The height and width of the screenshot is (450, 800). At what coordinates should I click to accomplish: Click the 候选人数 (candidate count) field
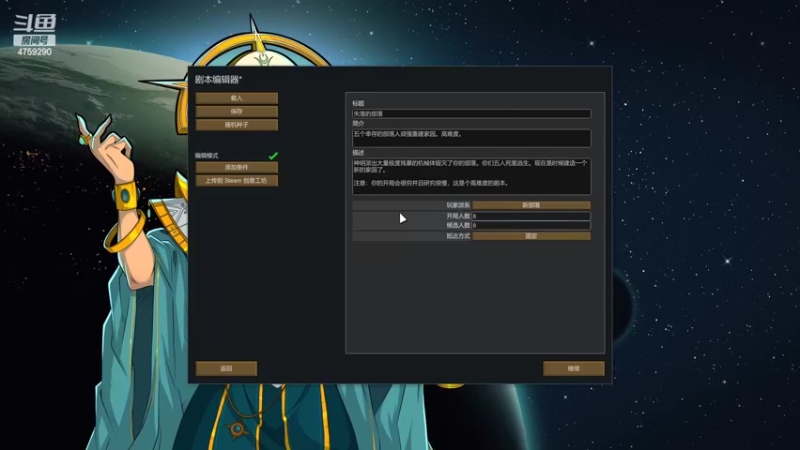coord(531,225)
